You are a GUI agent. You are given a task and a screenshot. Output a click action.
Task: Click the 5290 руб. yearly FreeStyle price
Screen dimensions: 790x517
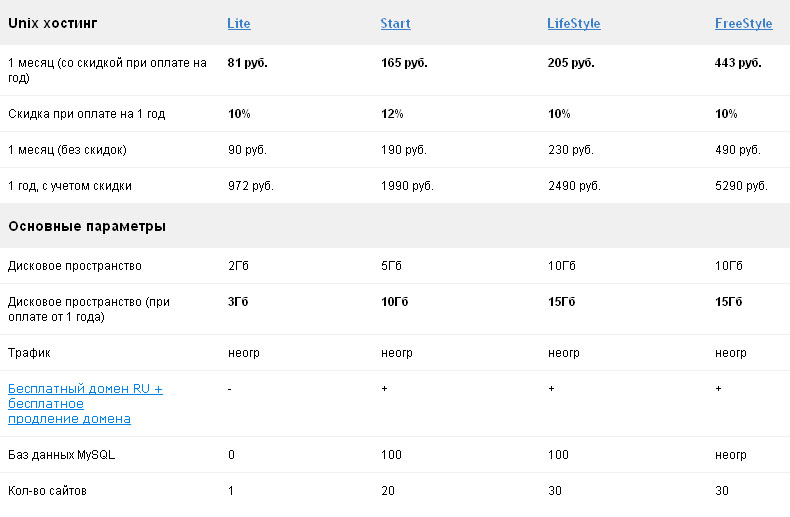pyautogui.click(x=741, y=186)
